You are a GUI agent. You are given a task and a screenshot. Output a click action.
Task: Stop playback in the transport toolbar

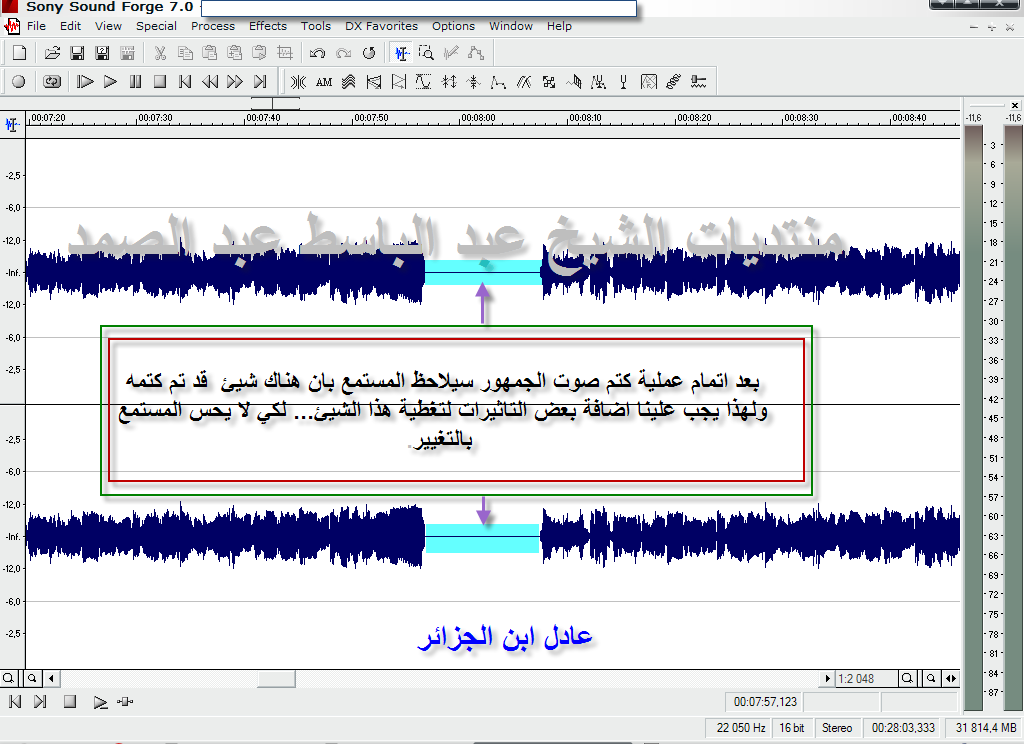click(160, 82)
